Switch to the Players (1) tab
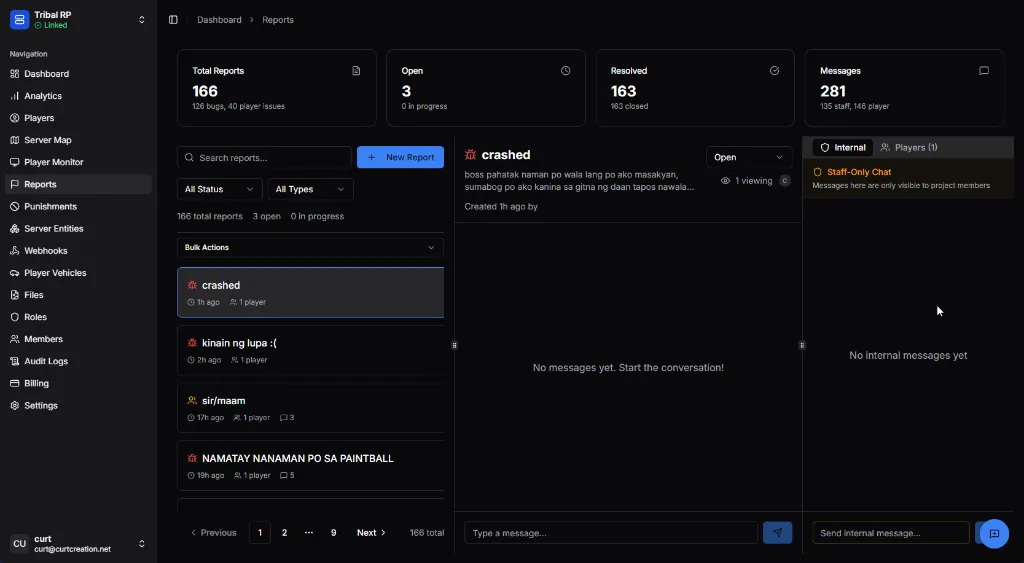The height and width of the screenshot is (563, 1024). pyautogui.click(x=908, y=148)
